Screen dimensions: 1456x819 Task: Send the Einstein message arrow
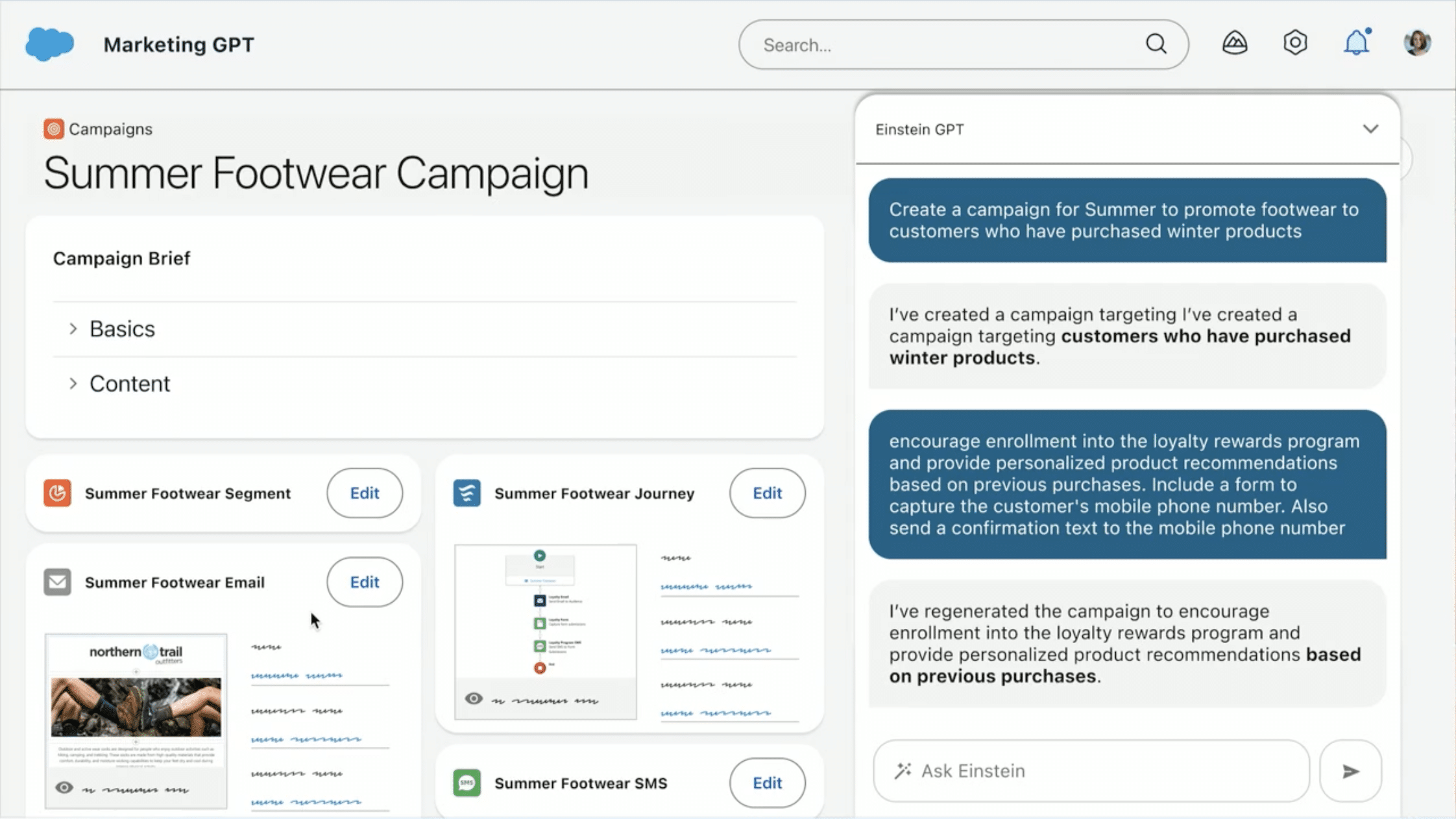coord(1350,771)
